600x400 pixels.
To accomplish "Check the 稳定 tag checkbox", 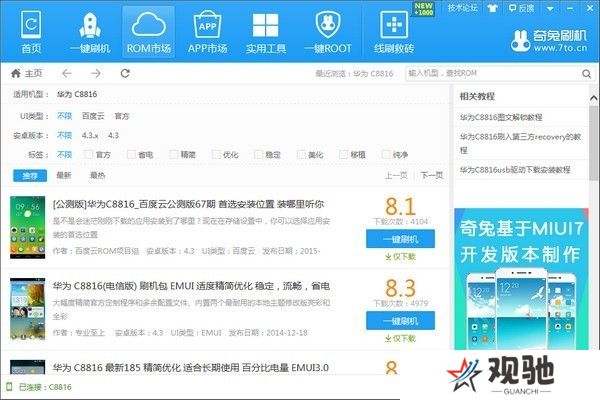I will 259,154.
